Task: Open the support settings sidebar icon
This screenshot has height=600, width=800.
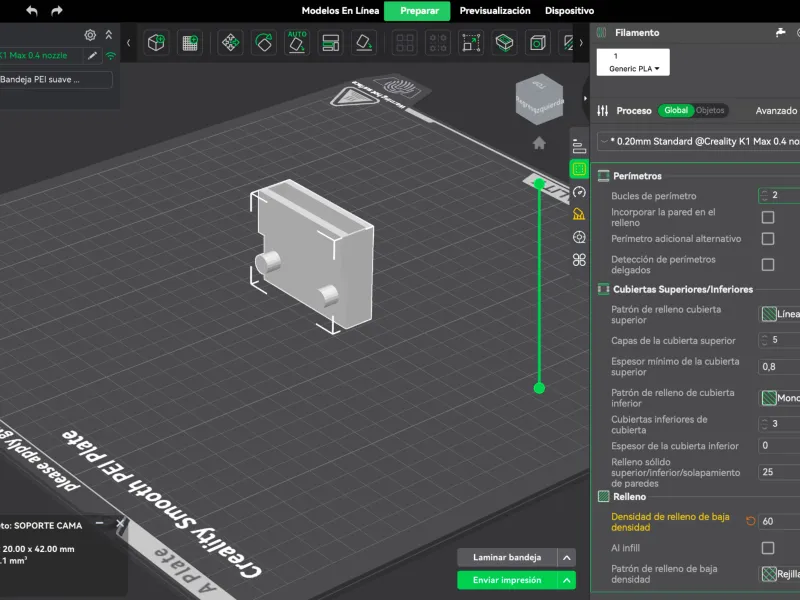Action: click(579, 214)
